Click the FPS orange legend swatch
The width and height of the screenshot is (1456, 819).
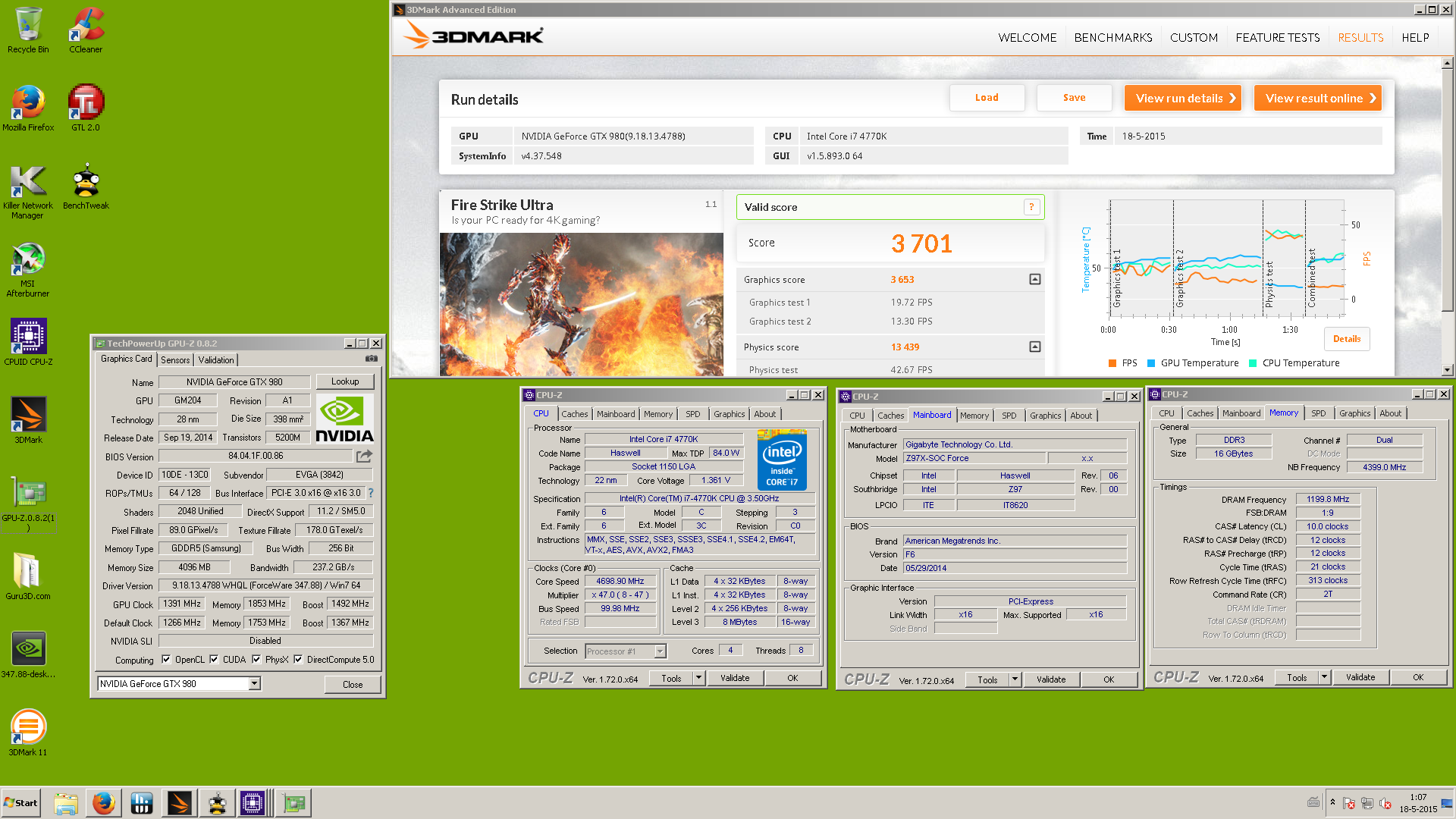(x=1112, y=363)
